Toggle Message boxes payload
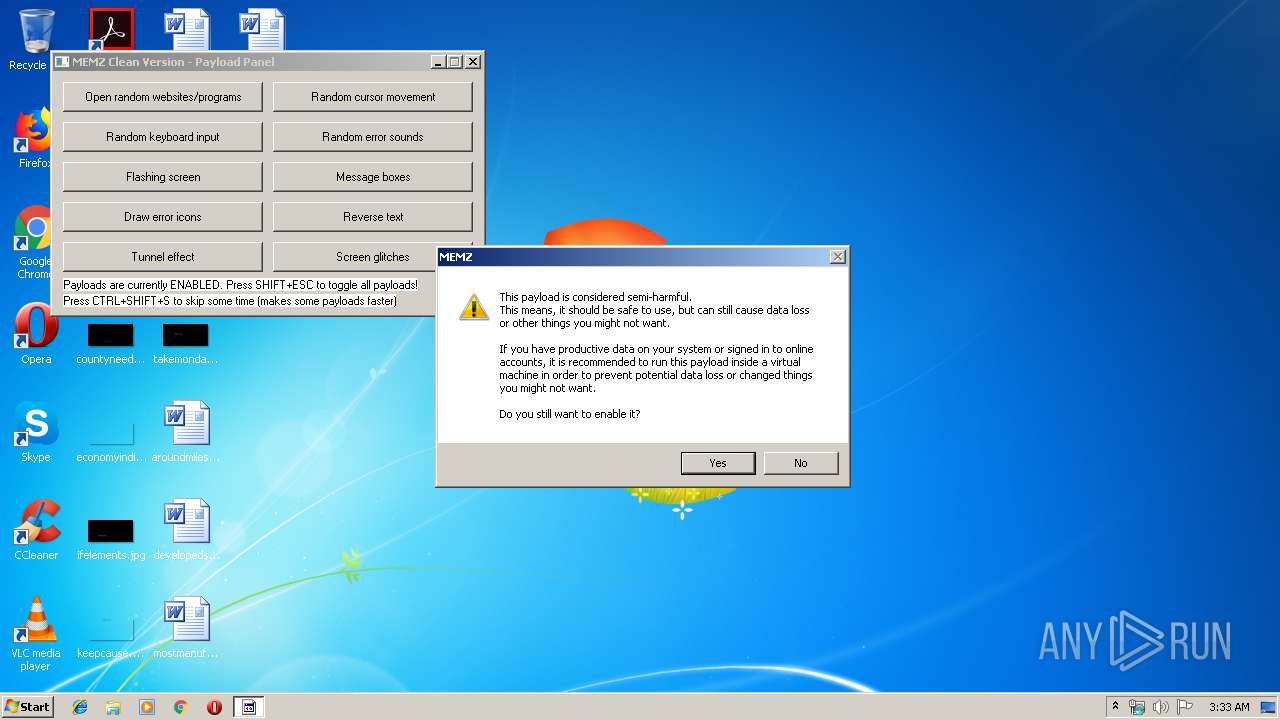The height and width of the screenshot is (720, 1280). point(373,177)
